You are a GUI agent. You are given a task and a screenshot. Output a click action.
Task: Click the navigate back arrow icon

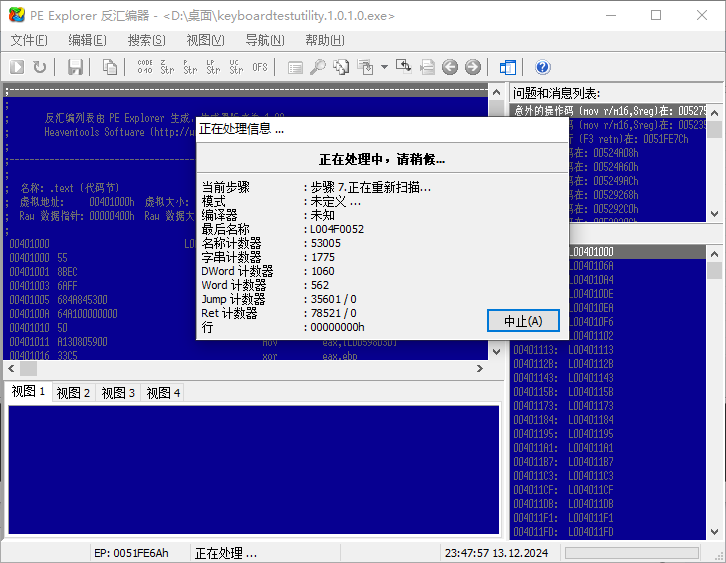[x=450, y=67]
